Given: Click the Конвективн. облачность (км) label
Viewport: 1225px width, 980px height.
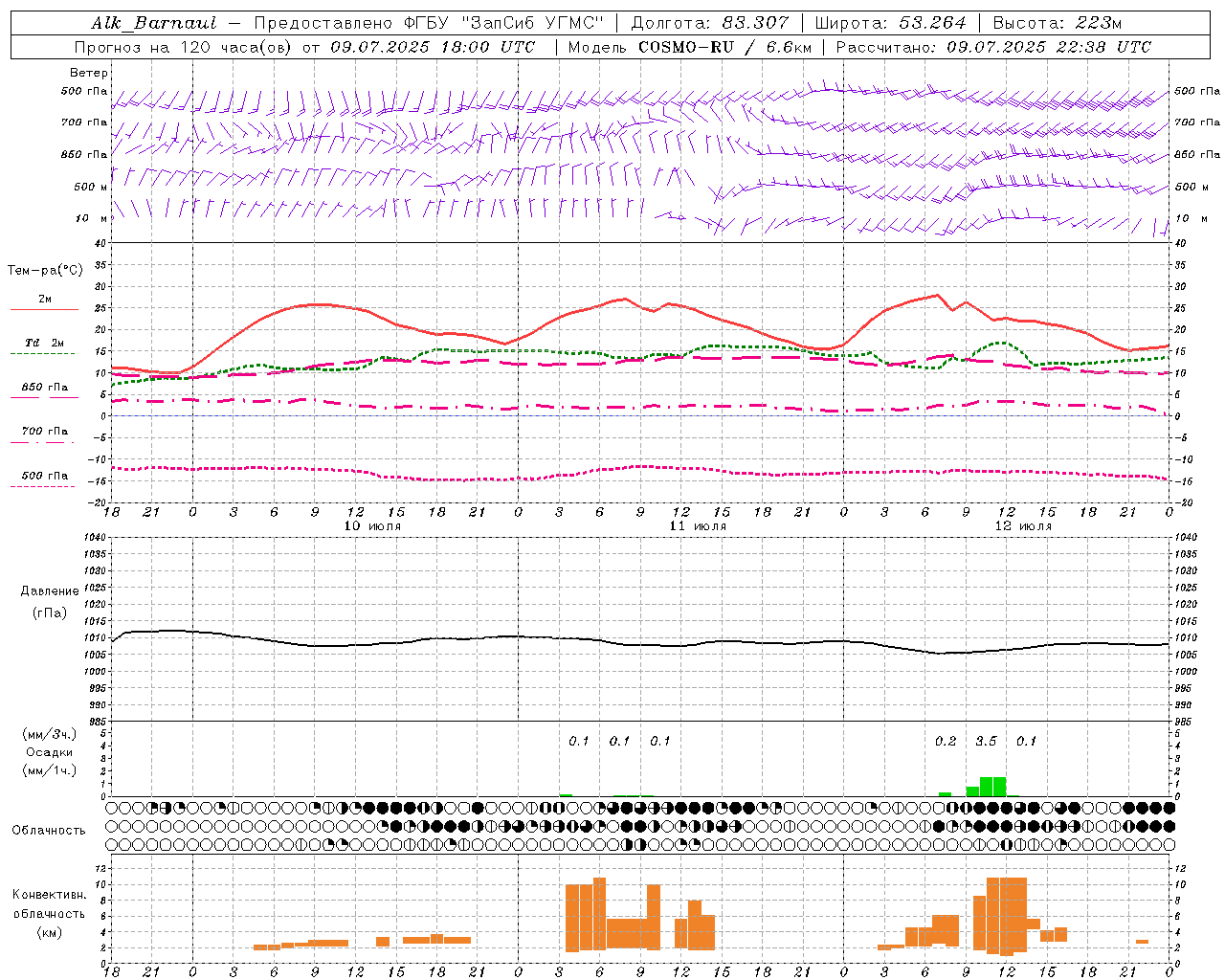Looking at the screenshot, I should click(49, 913).
